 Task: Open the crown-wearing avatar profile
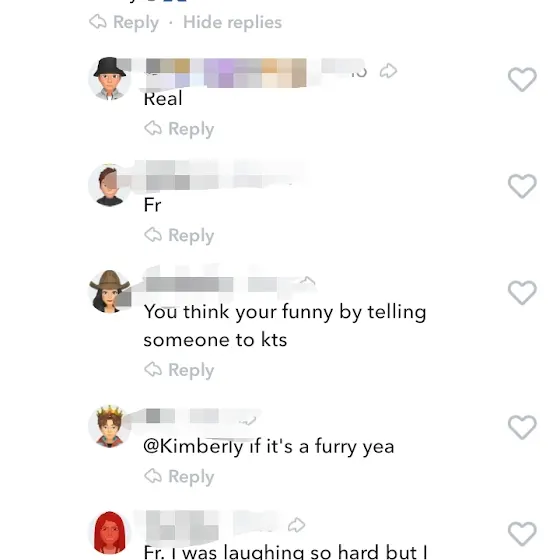coord(110,426)
